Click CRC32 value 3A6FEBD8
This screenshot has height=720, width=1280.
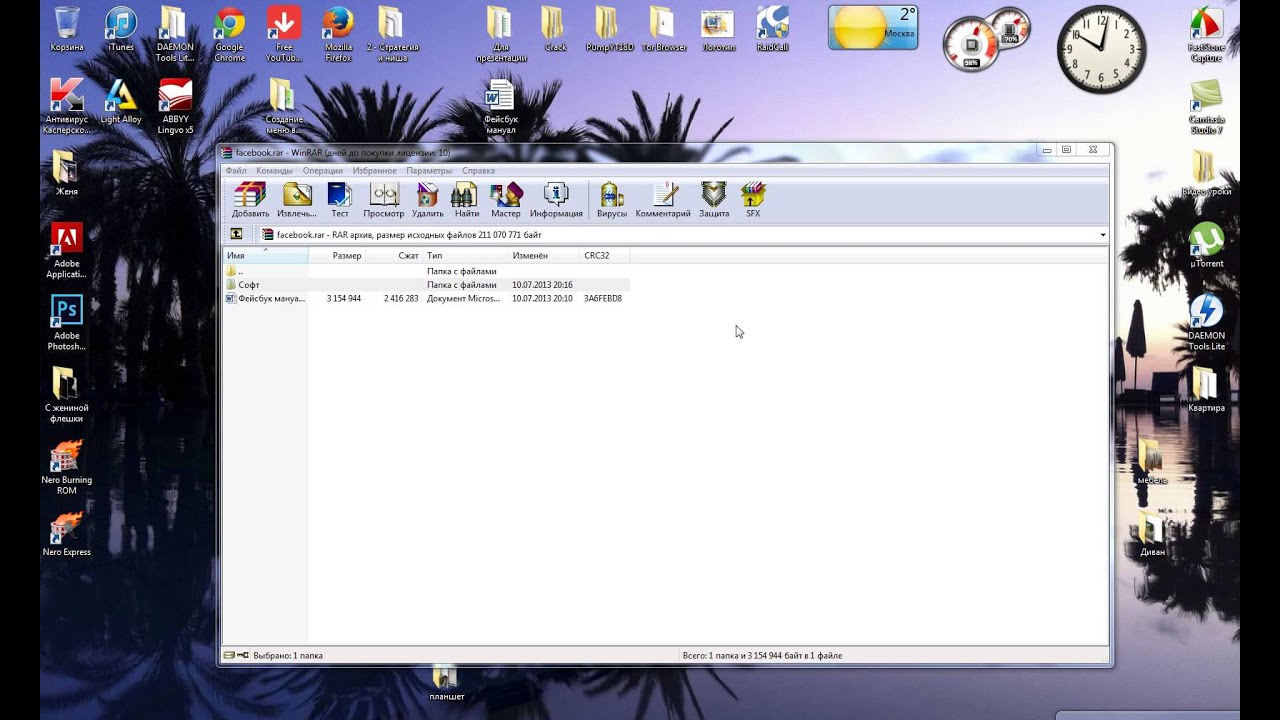pyautogui.click(x=603, y=298)
